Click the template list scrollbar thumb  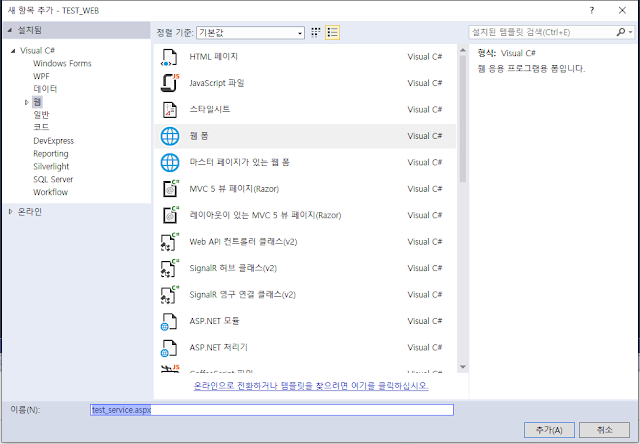click(x=463, y=118)
